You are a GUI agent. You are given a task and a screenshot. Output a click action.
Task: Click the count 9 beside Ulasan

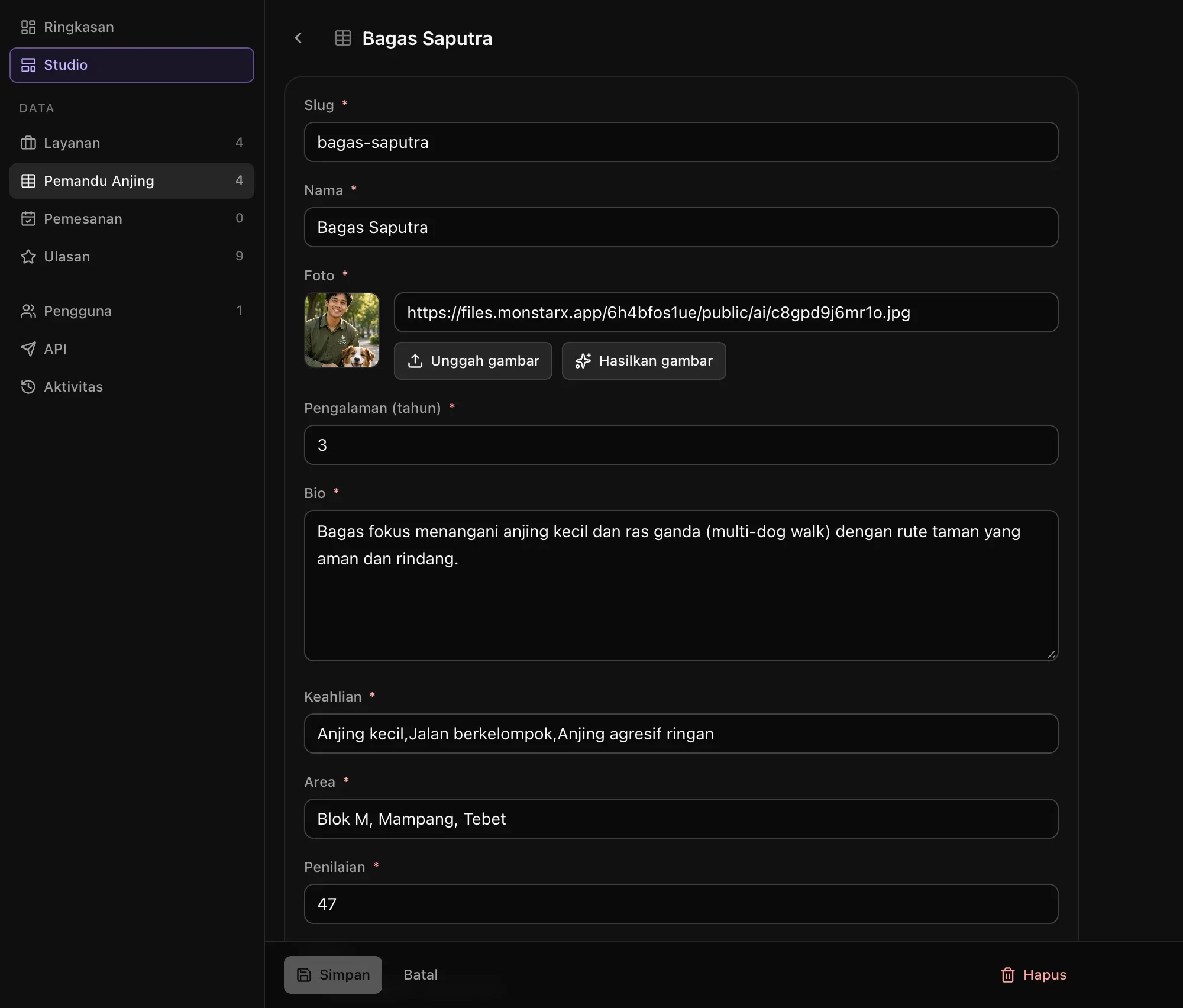[x=239, y=256]
